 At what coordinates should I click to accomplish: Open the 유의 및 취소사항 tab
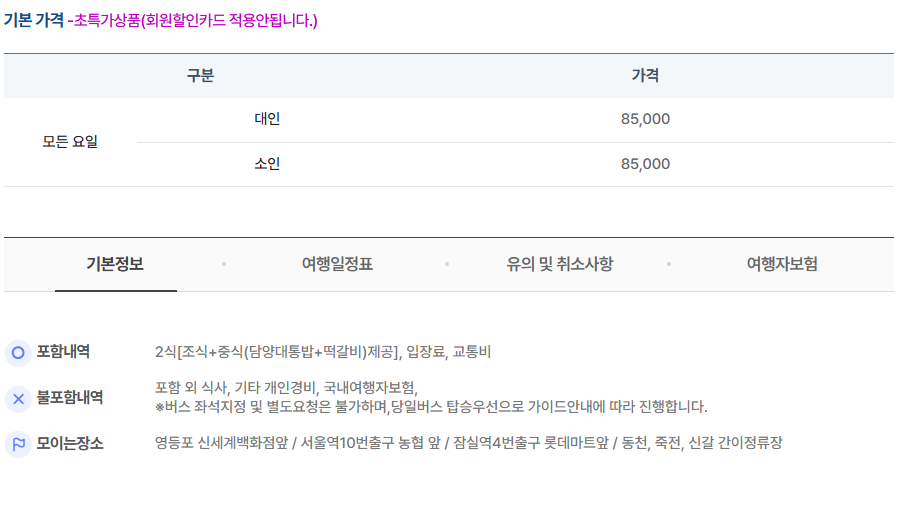[559, 265]
